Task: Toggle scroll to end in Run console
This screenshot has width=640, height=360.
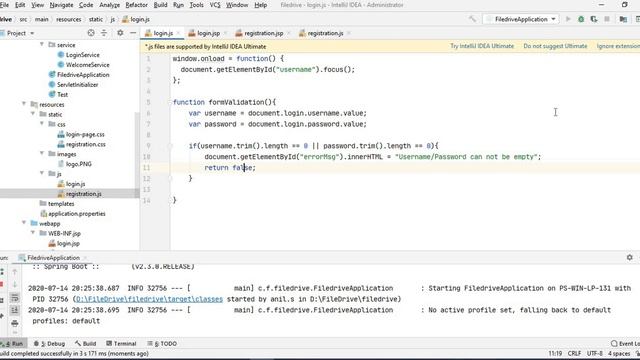Action: [x=15, y=310]
